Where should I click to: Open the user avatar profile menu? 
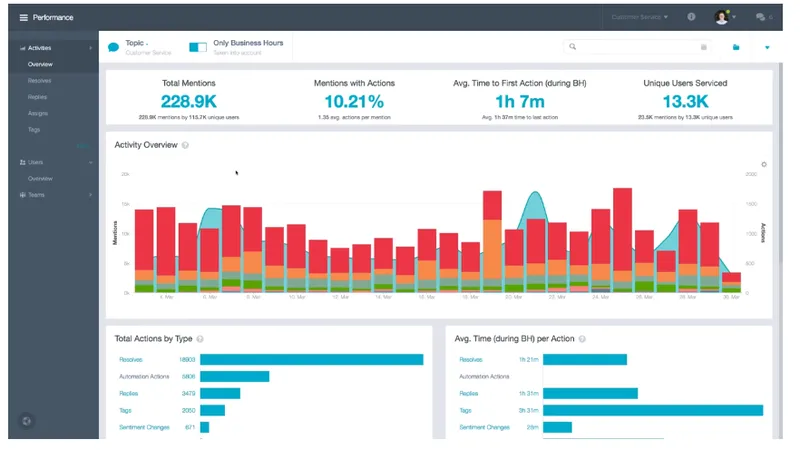pos(721,17)
